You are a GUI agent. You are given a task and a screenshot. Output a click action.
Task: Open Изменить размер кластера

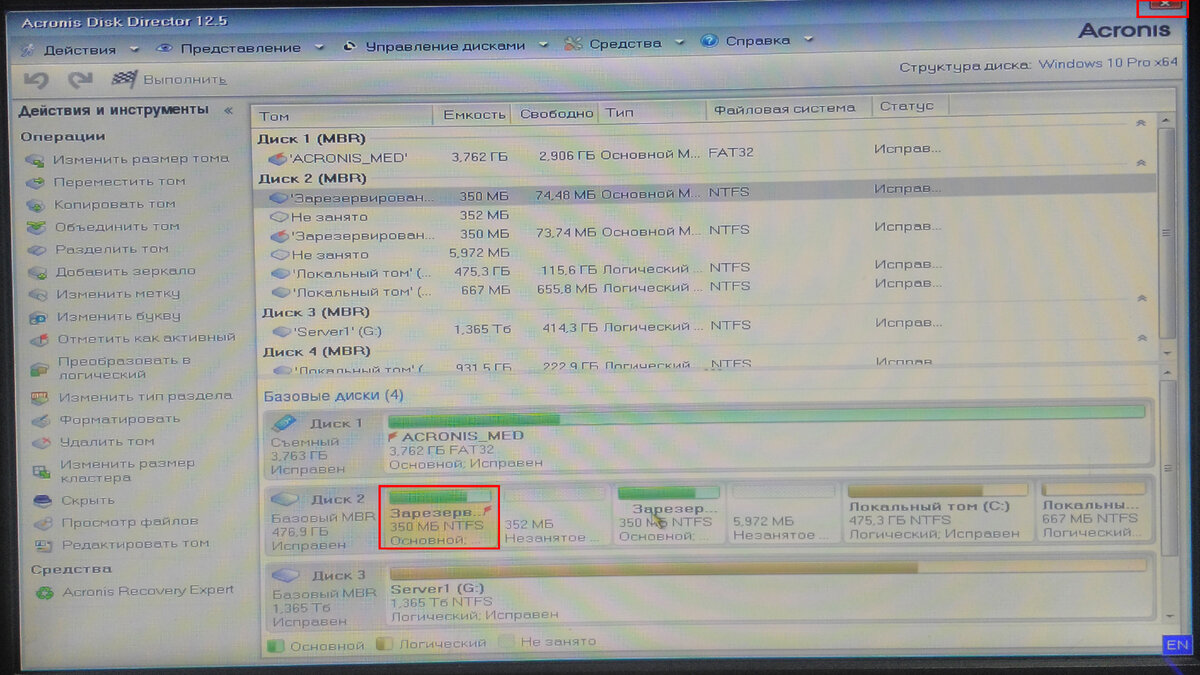112,470
